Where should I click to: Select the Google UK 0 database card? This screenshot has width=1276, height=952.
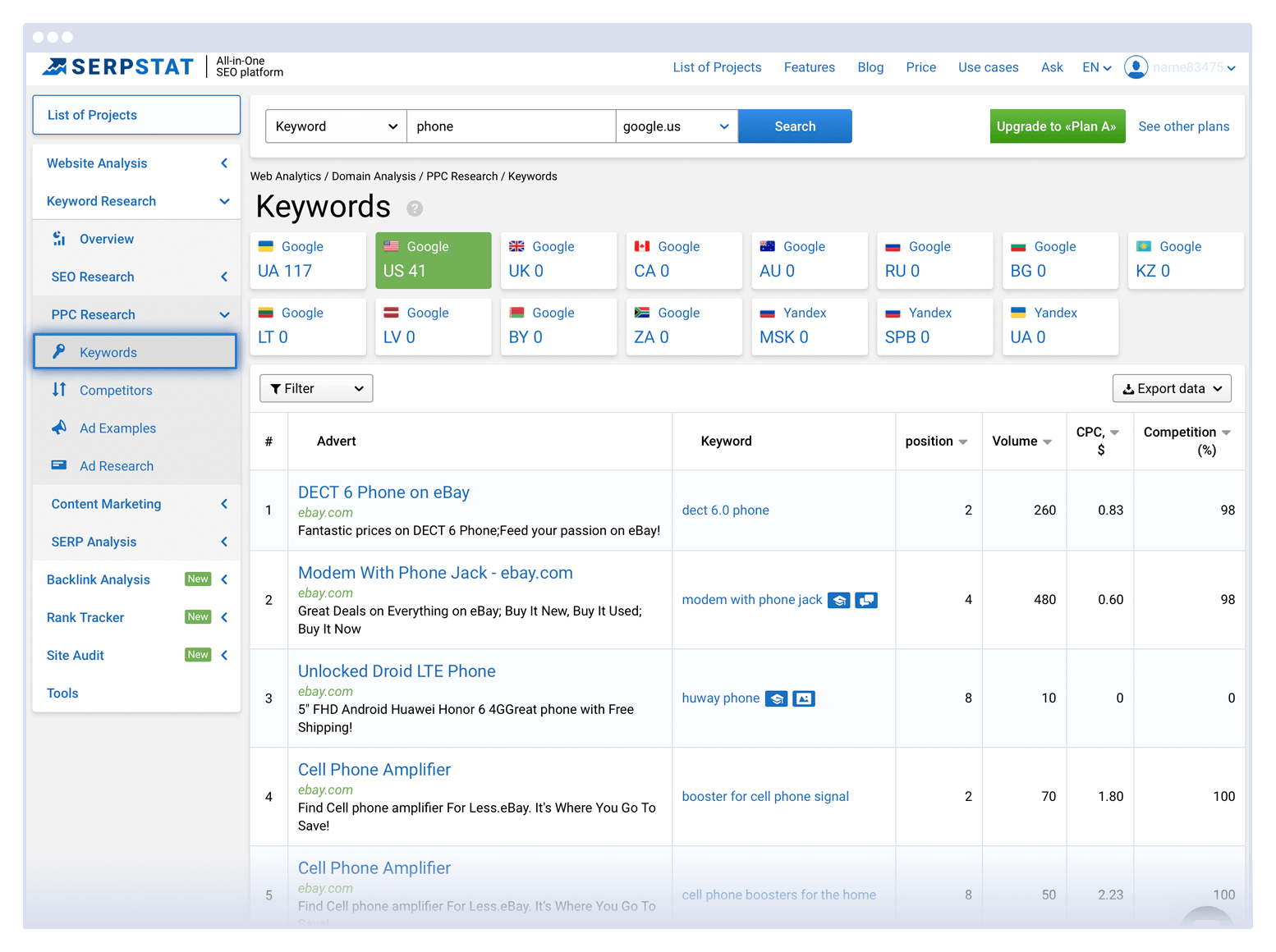(558, 260)
